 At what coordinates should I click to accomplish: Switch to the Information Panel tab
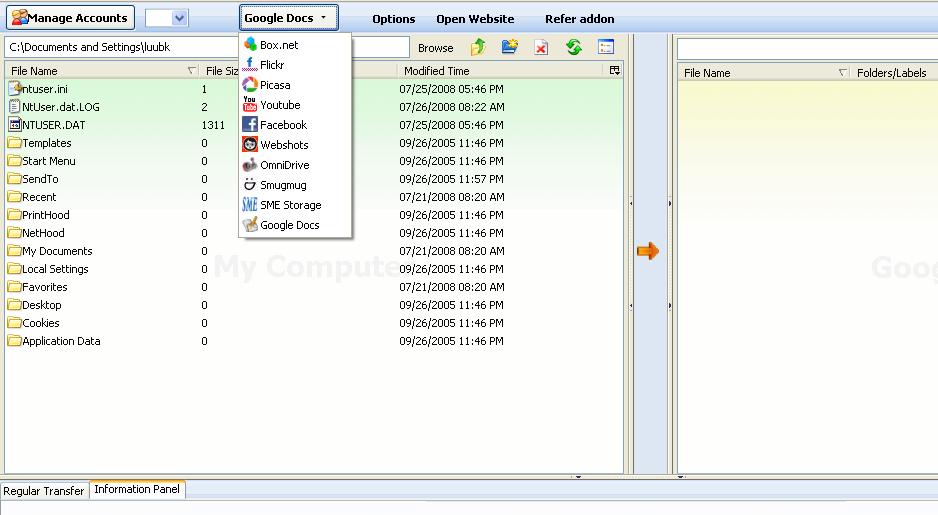pyautogui.click(x=137, y=489)
